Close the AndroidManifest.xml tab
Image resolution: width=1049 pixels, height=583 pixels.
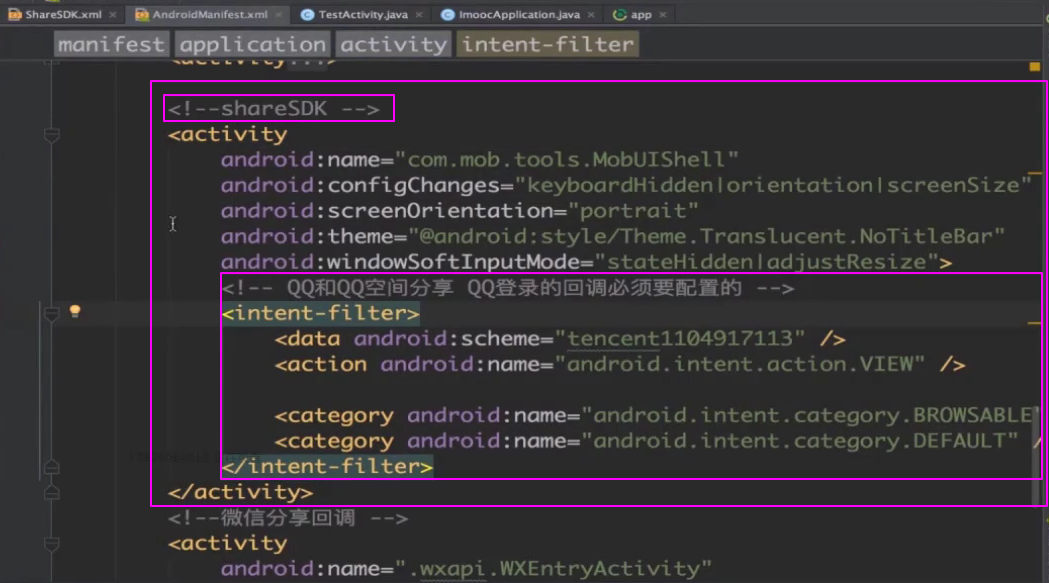[278, 14]
